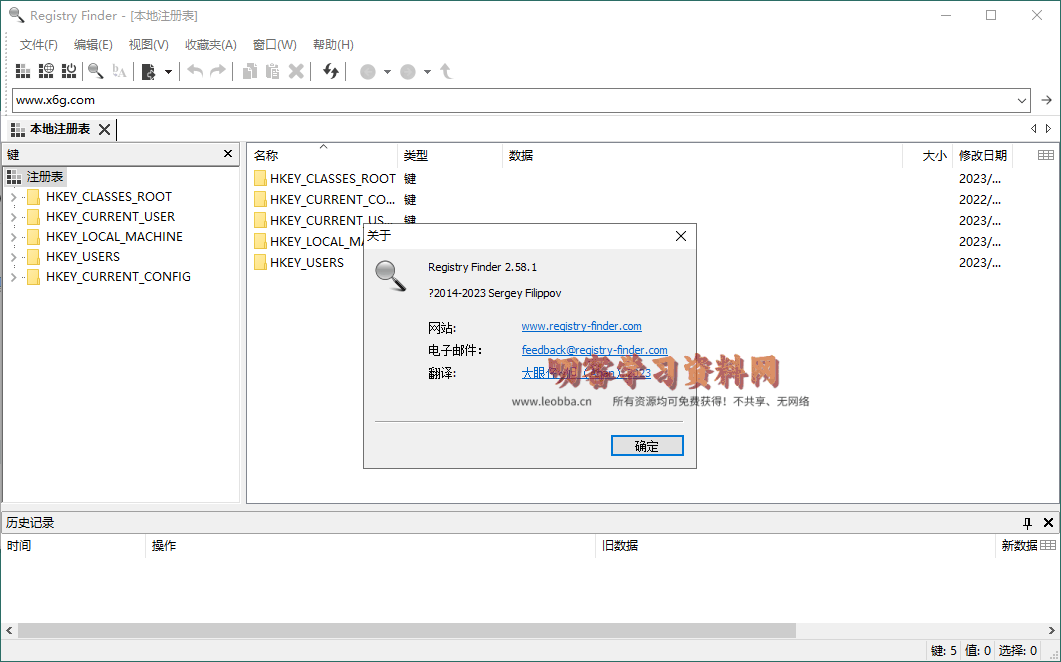Open the www.registry-finder.com link
Screen dimensions: 1061x662
(x=581, y=326)
